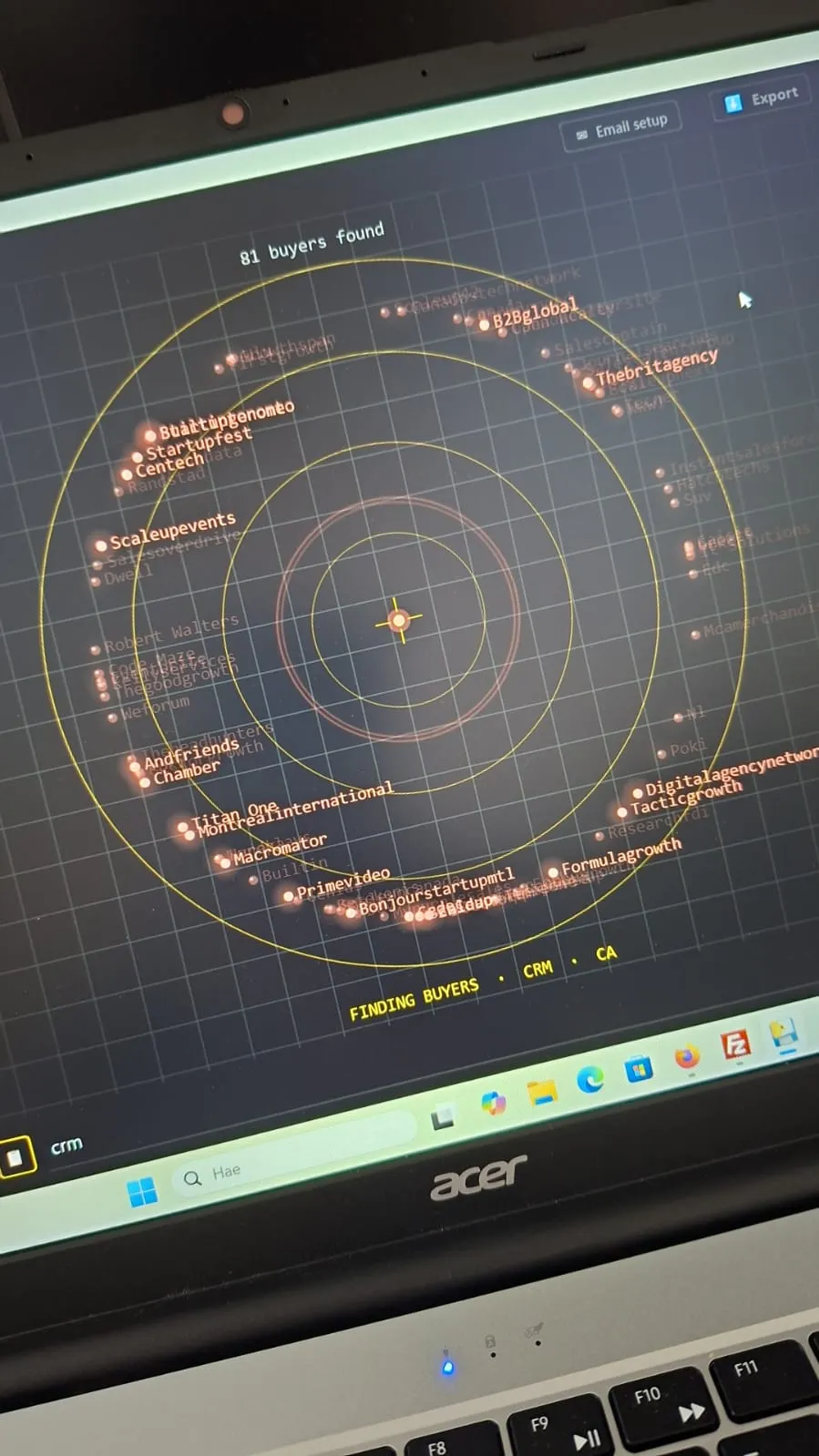The height and width of the screenshot is (1456, 819).
Task: Select the Digitalagencynetwork buyer label
Action: (x=732, y=770)
